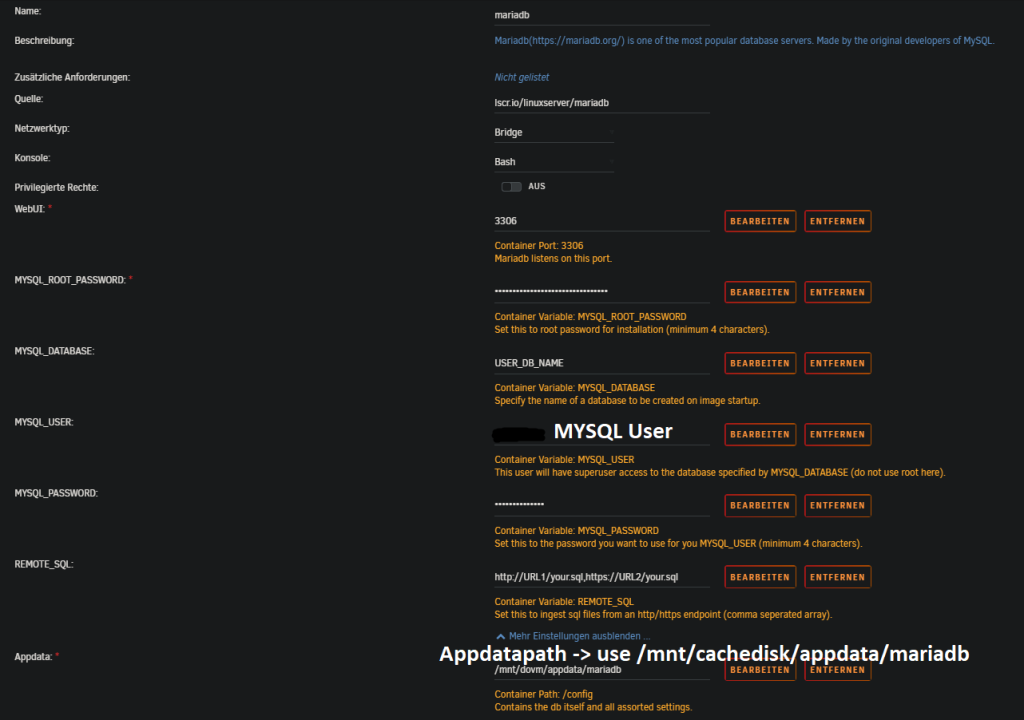The height and width of the screenshot is (720, 1024).
Task: Click Bearbeiten for WebUI port
Action: (x=760, y=221)
